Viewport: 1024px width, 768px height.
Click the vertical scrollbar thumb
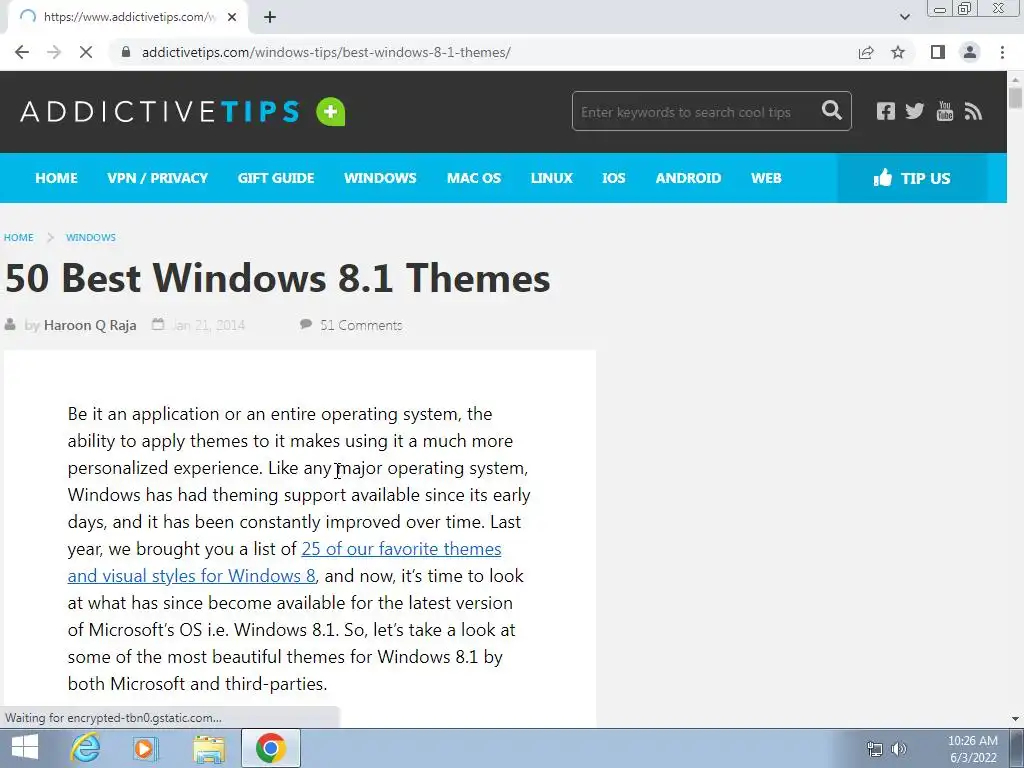pyautogui.click(x=1015, y=98)
